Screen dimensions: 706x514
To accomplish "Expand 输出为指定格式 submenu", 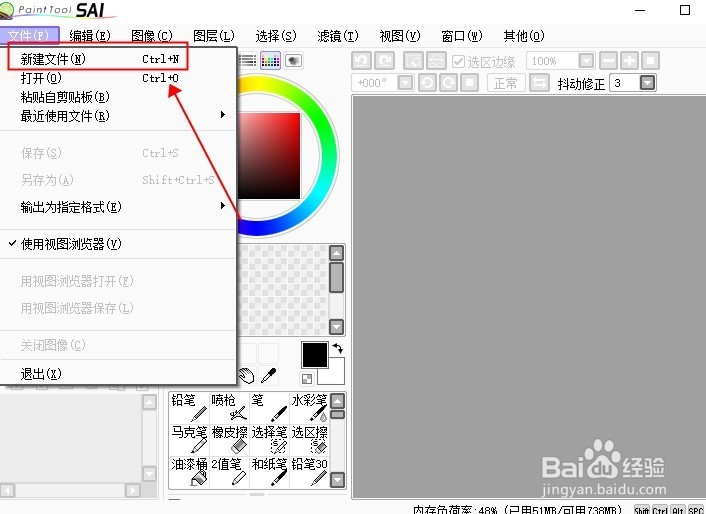I will pyautogui.click(x=118, y=207).
